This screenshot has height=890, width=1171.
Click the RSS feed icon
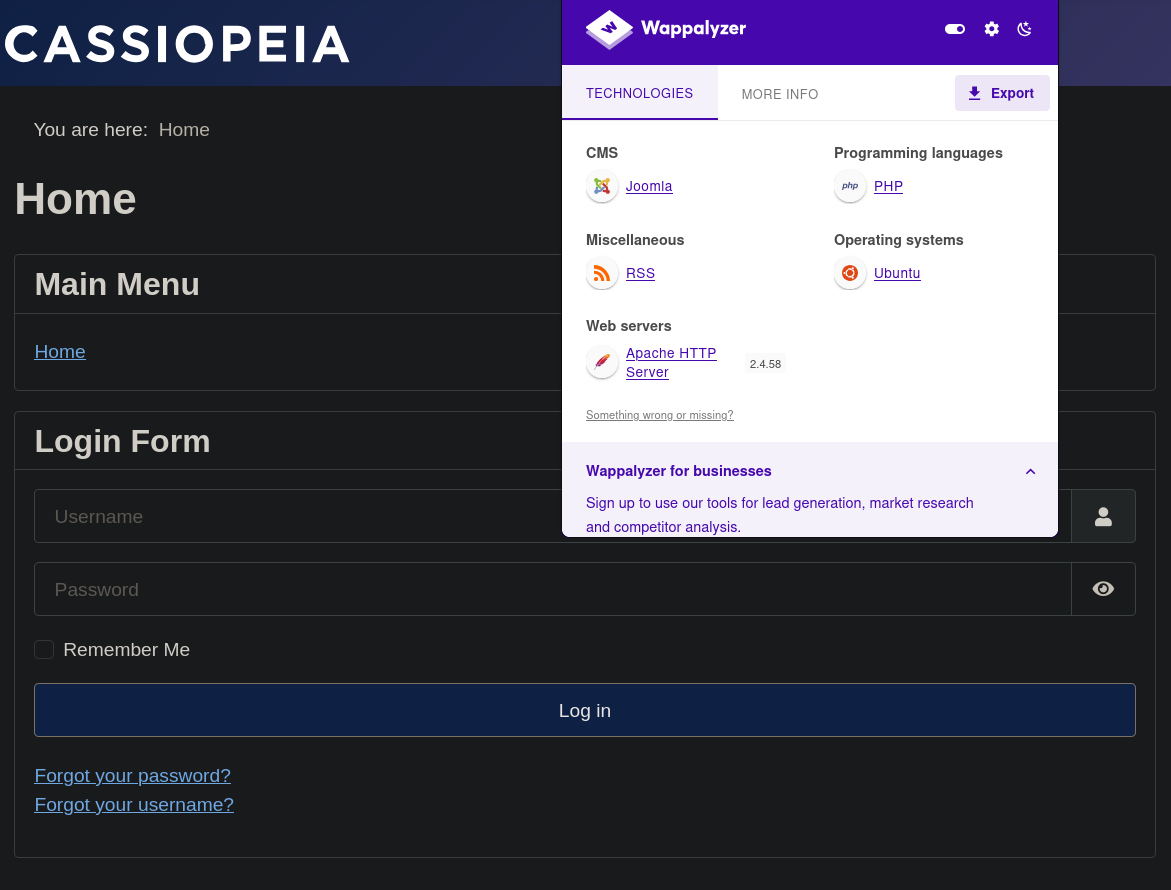[x=602, y=273]
